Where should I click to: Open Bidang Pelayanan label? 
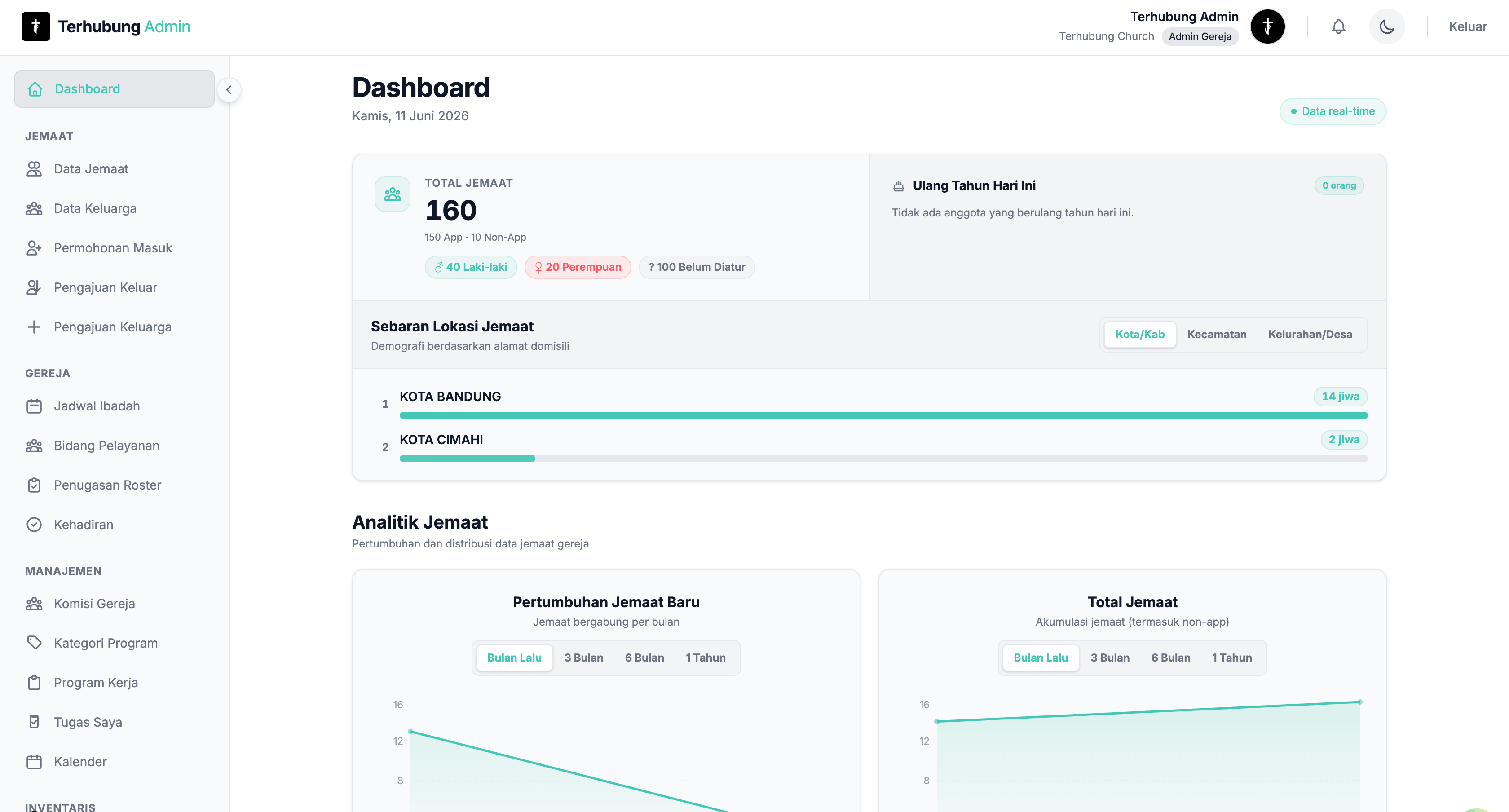106,446
